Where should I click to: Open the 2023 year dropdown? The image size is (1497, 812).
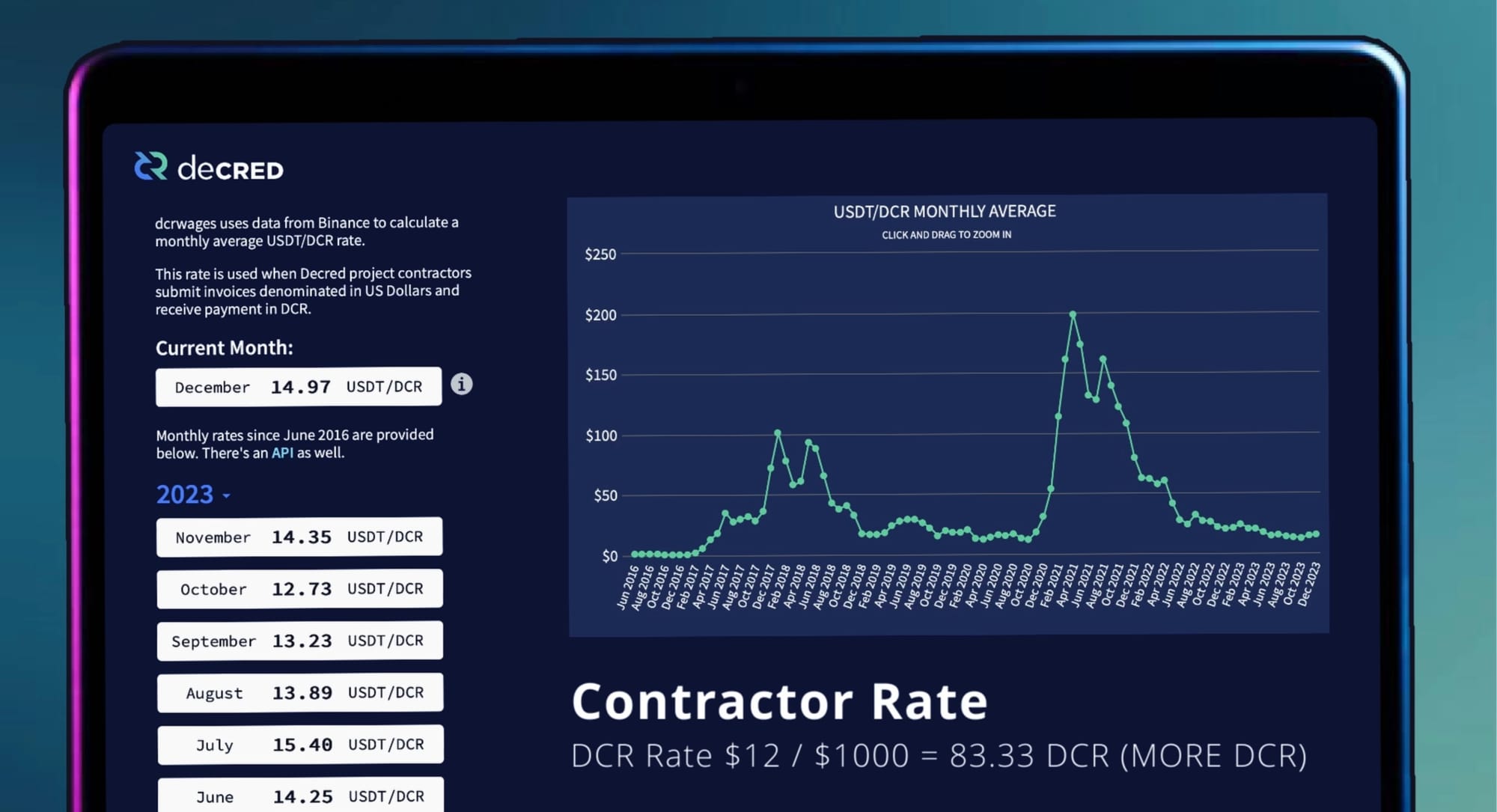193,495
